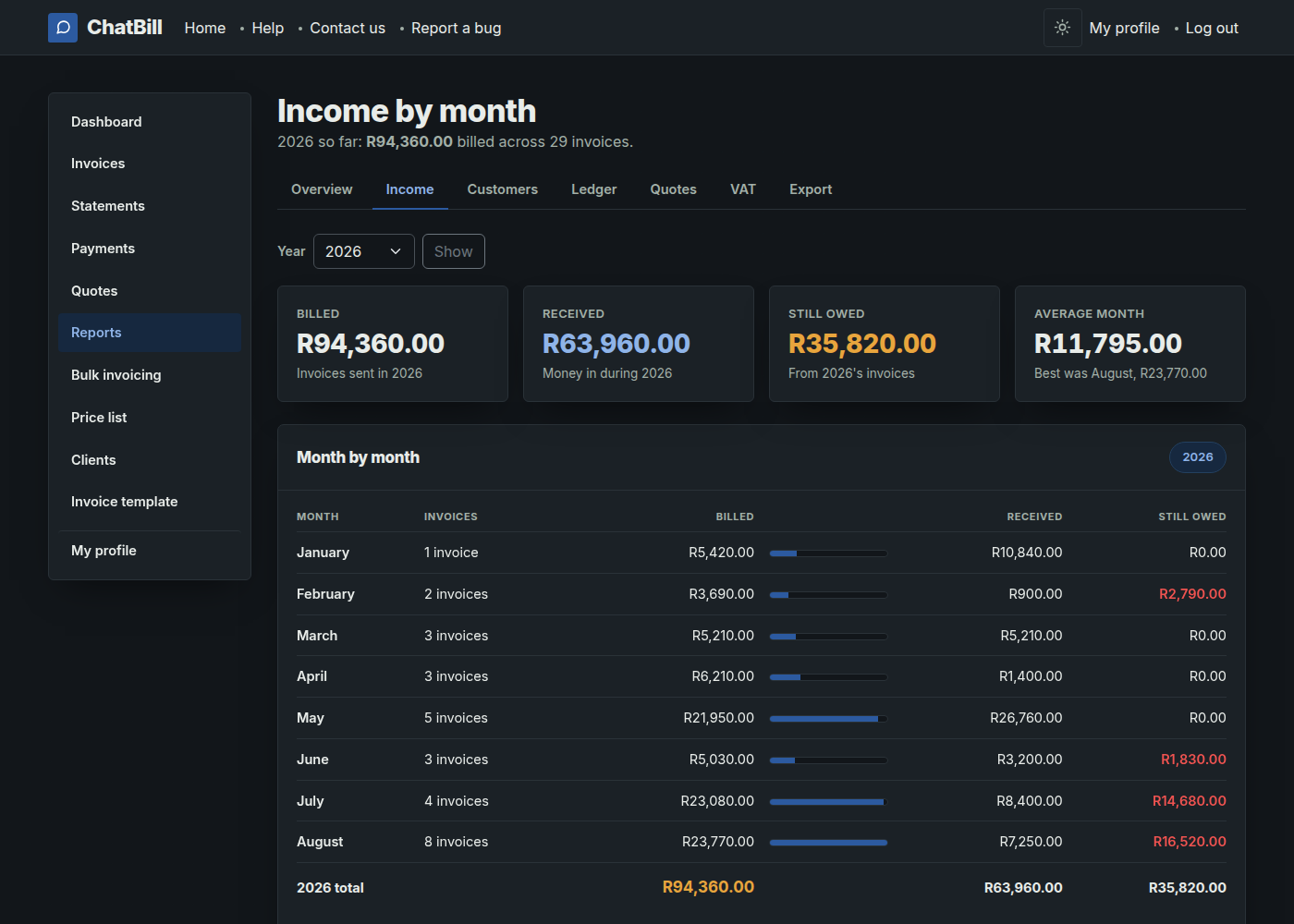Viewport: 1294px width, 924px height.
Task: Open the Customers tab
Action: tap(503, 189)
